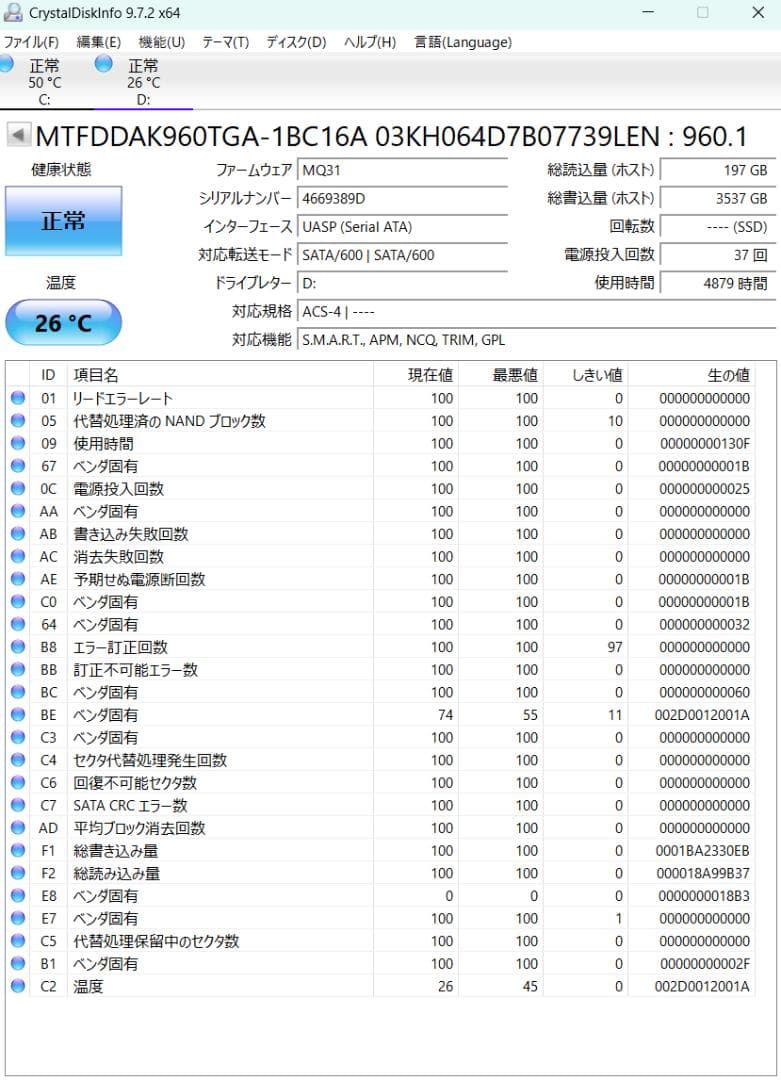Click the 総書込量 field showing 3537 GB
The width and height of the screenshot is (781, 1080).
[718, 199]
